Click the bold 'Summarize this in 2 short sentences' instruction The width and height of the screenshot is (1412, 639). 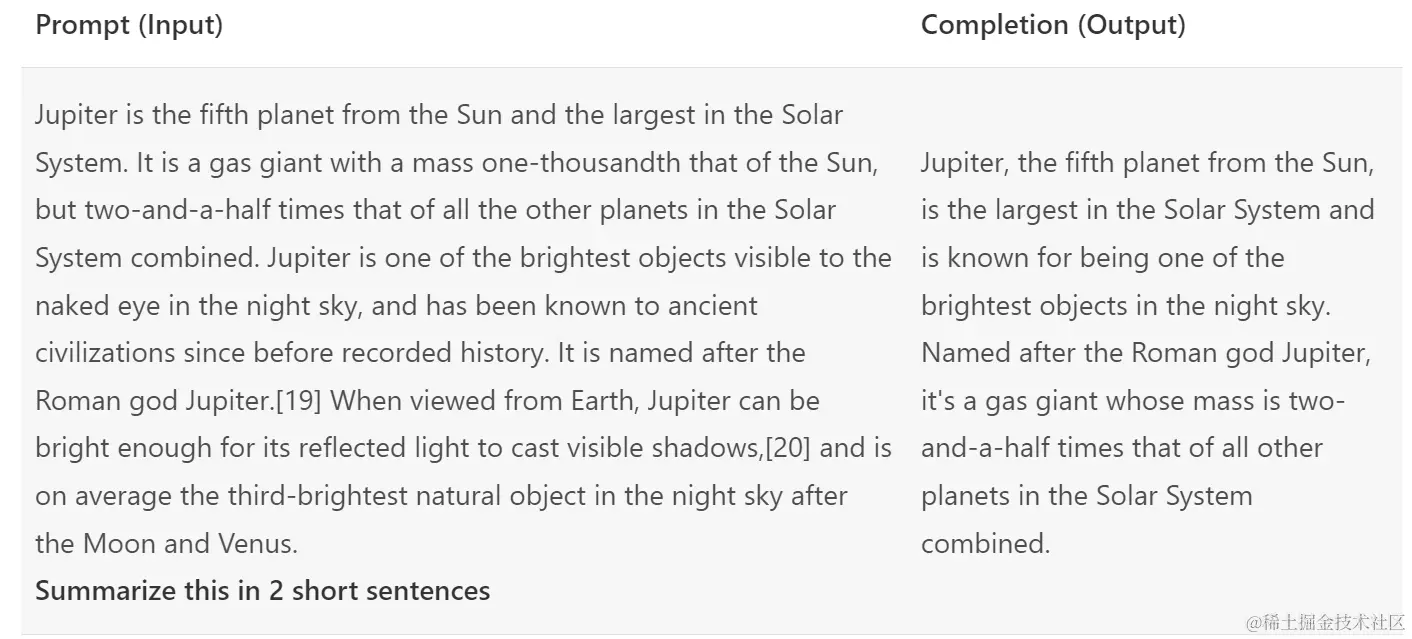tap(263, 591)
